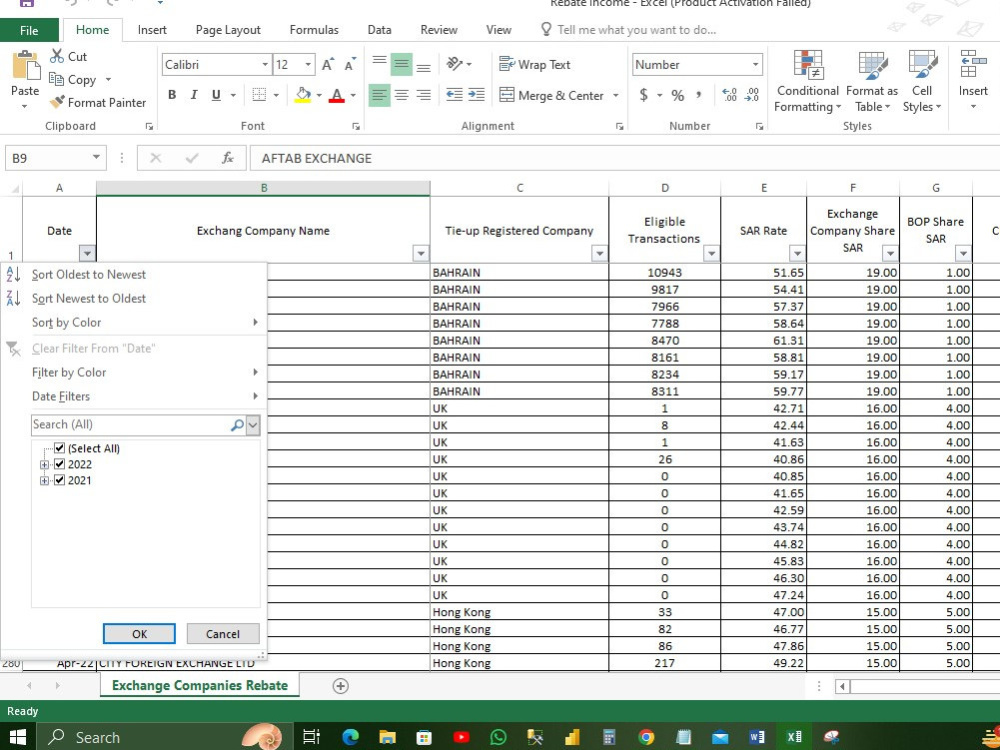Apply Comma Style
Viewport: 1000px width, 750px height.
click(700, 95)
